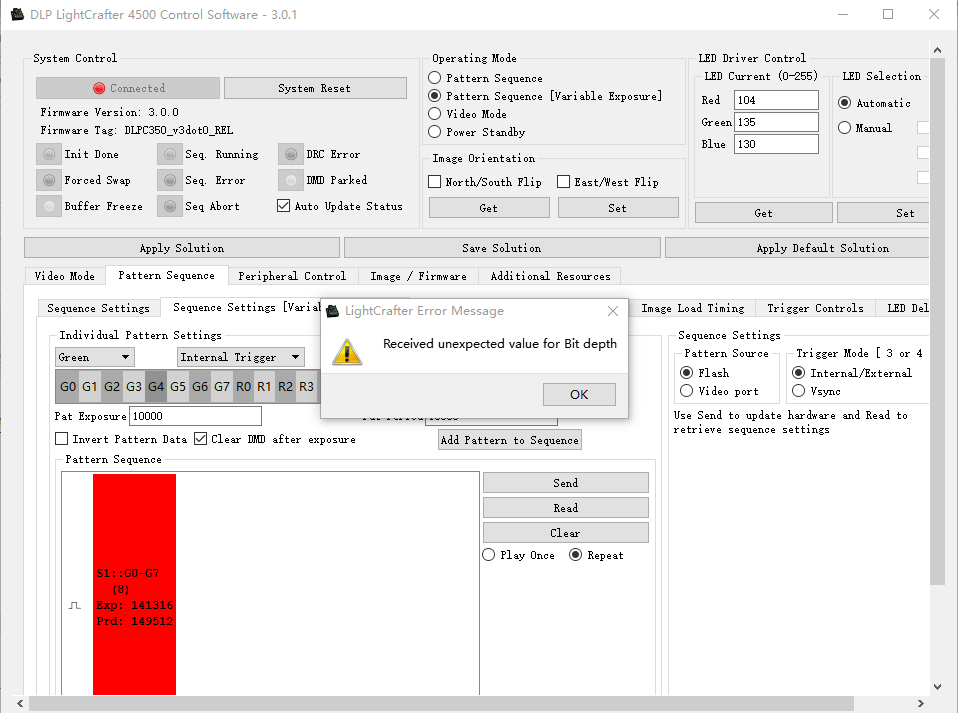Click the Seq Abort status indicator
This screenshot has height=713, width=958.
(170, 206)
